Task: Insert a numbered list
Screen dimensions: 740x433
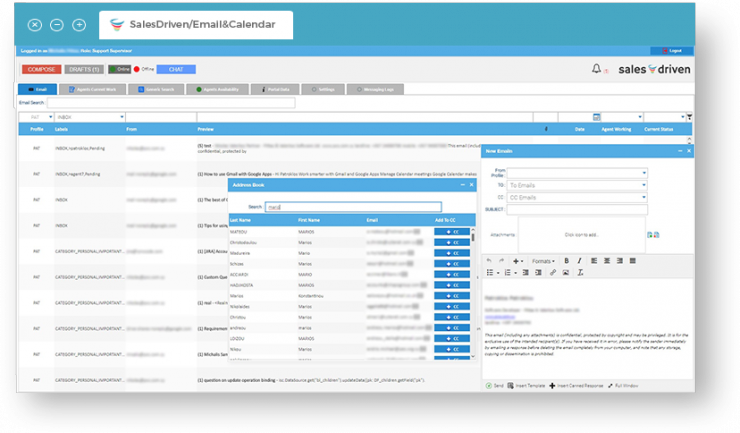Action: click(508, 272)
